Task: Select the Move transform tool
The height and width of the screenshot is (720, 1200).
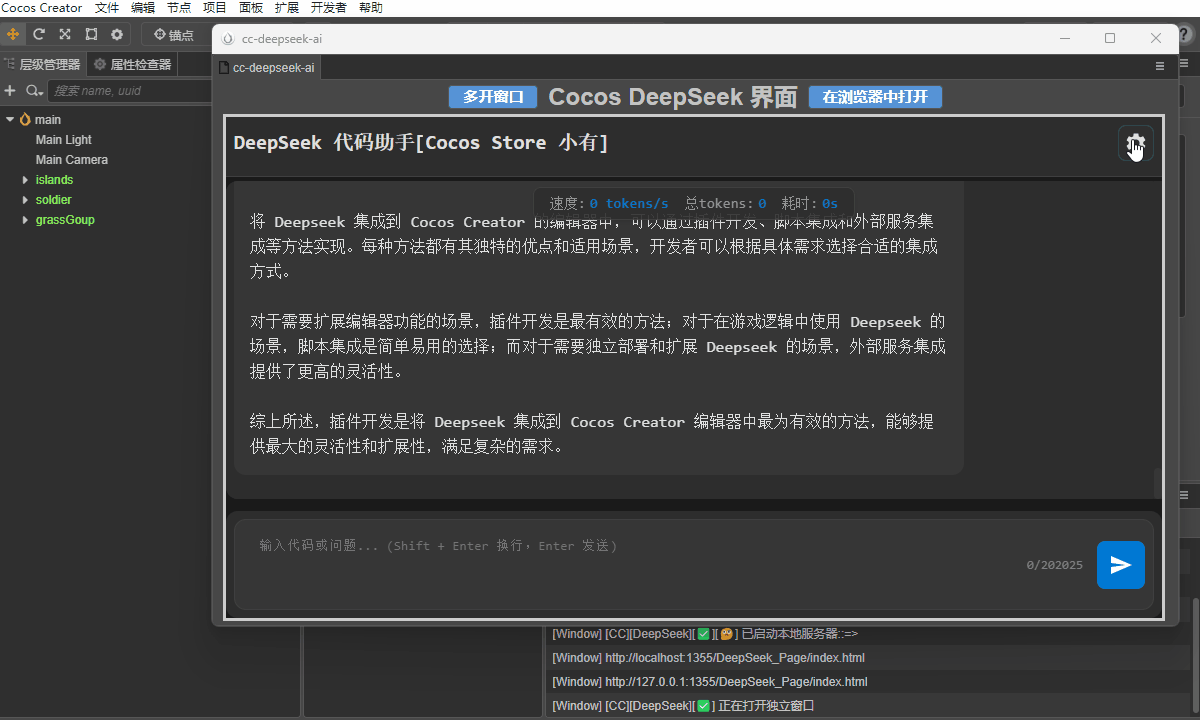Action: (x=13, y=34)
